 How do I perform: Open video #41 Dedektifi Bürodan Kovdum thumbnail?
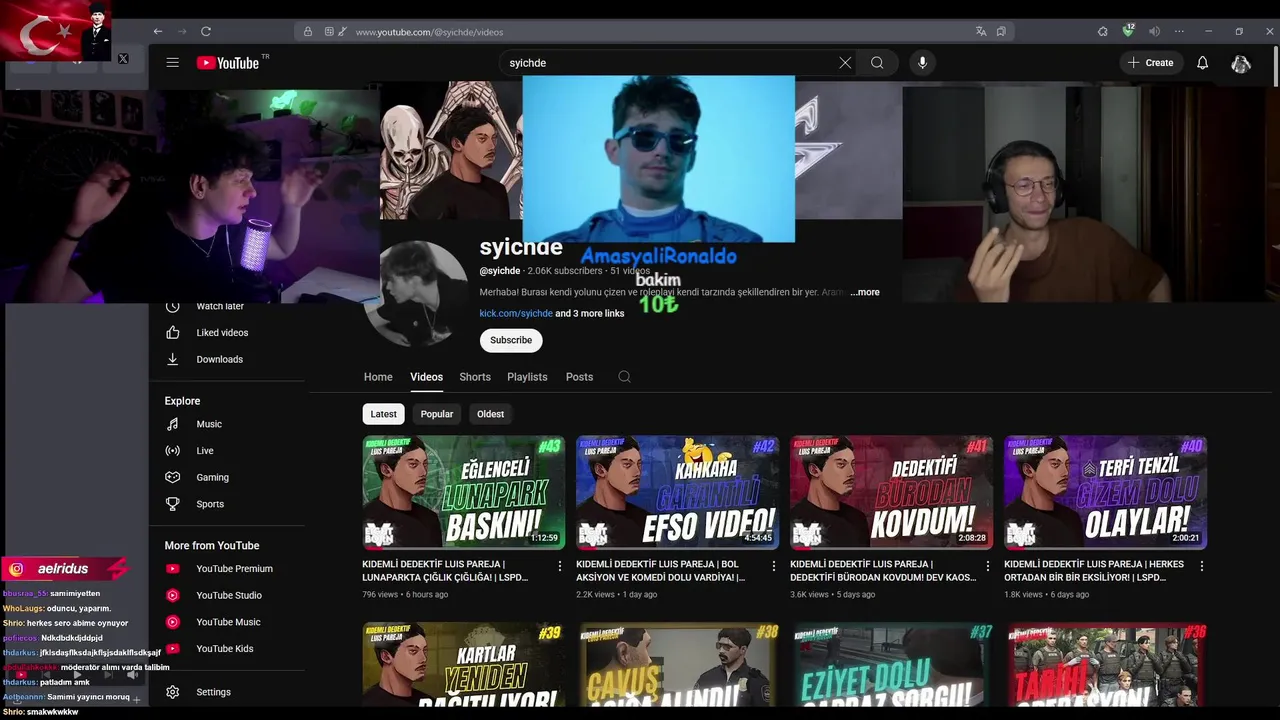click(x=892, y=493)
